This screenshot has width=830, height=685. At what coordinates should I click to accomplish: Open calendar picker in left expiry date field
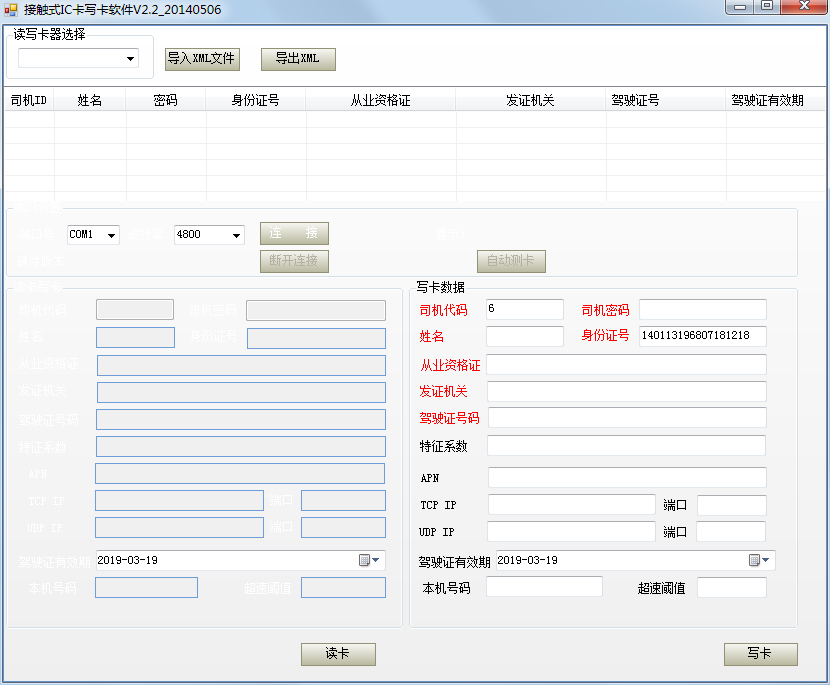pos(369,561)
